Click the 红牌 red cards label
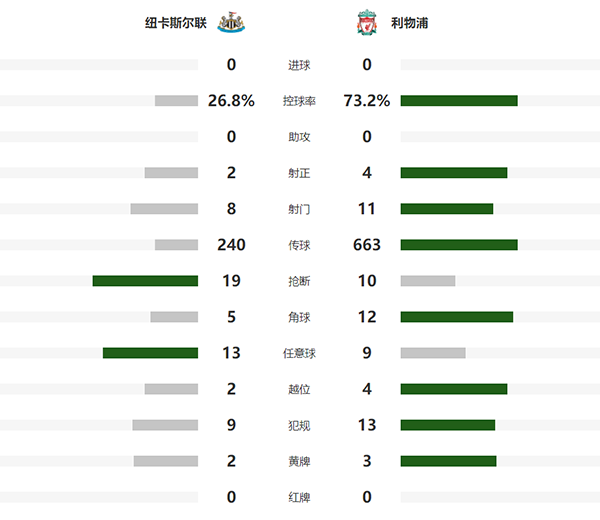 click(299, 497)
